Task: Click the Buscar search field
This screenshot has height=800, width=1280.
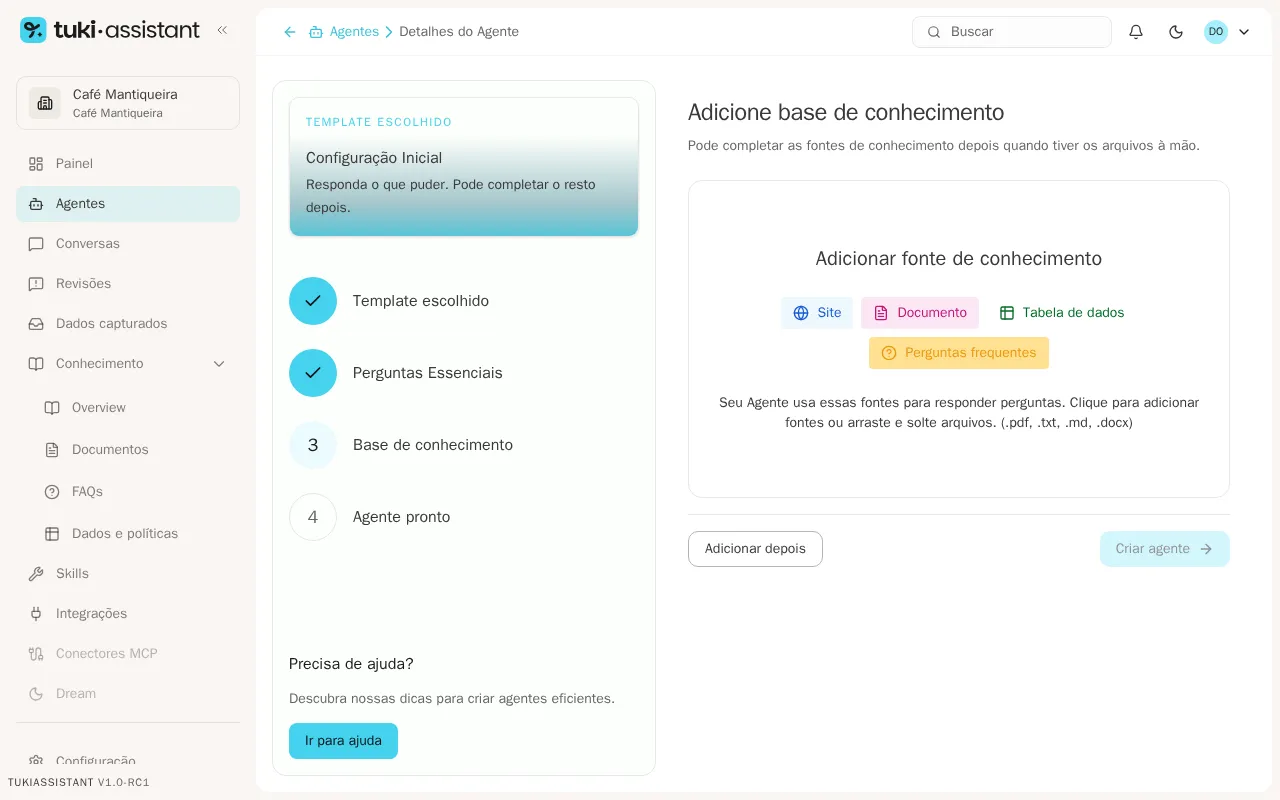Action: coord(1012,32)
